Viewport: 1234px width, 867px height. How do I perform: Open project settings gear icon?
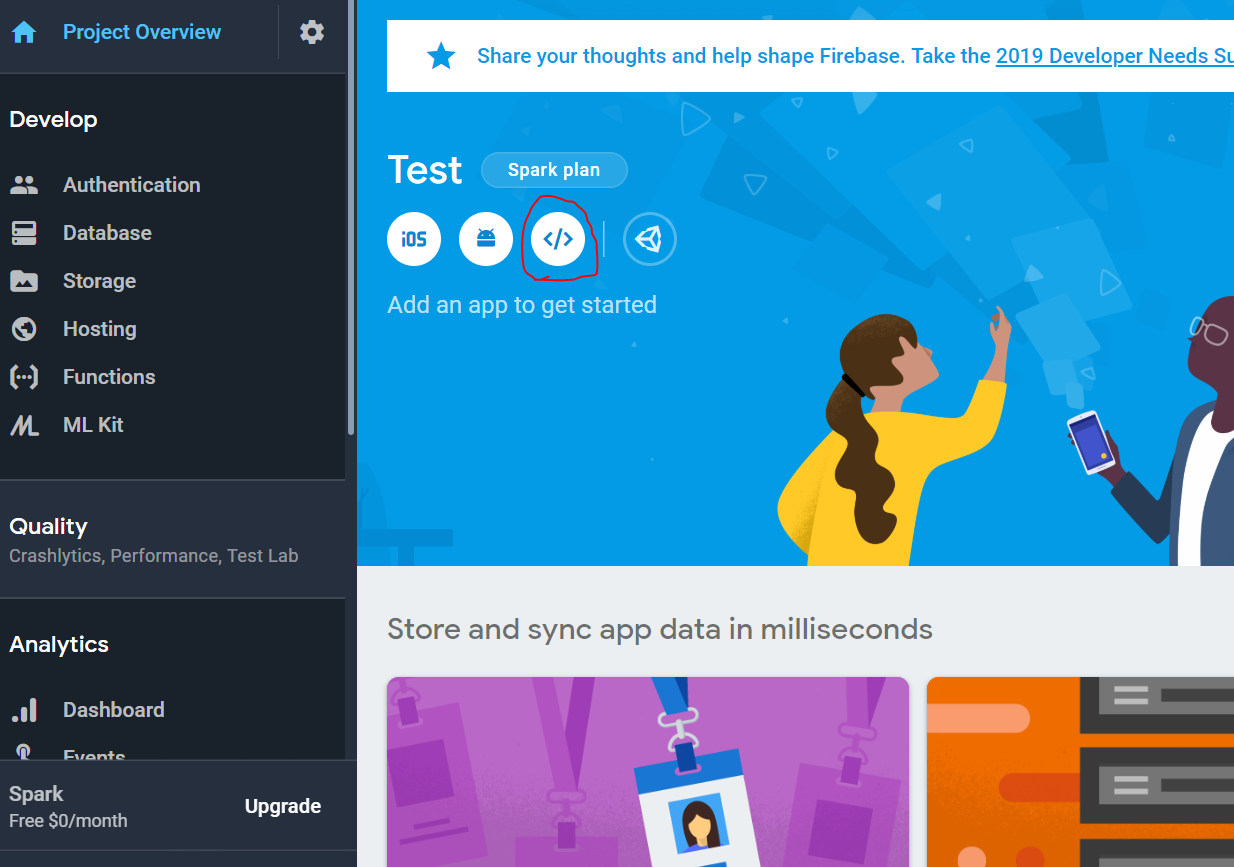(x=312, y=32)
